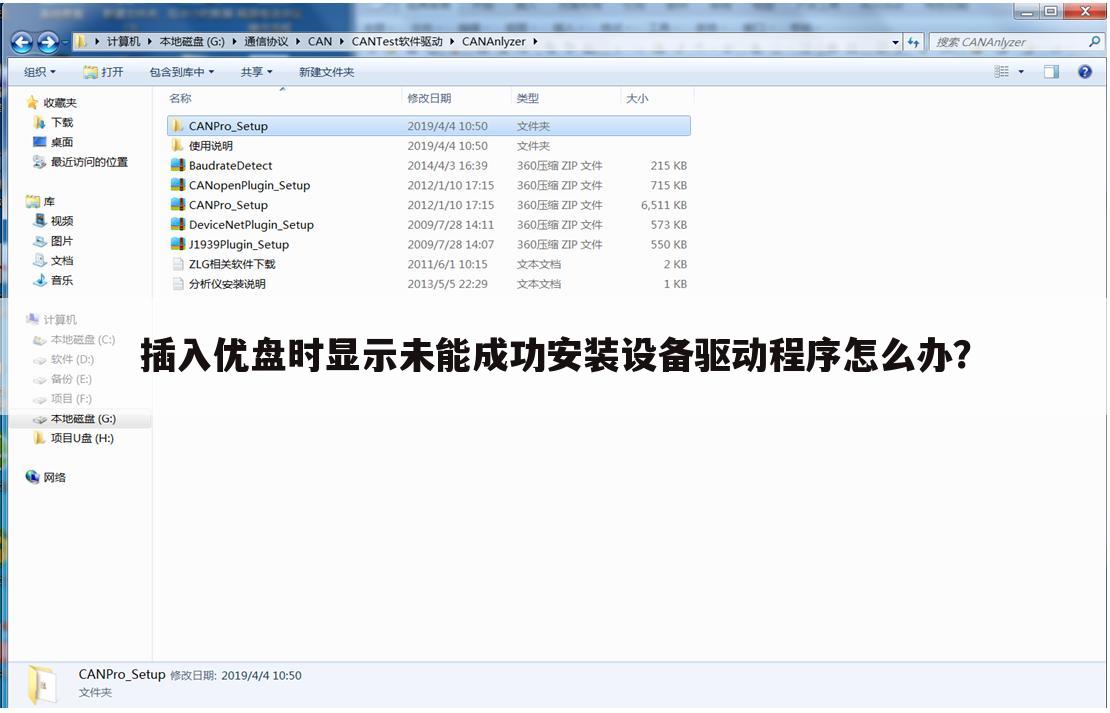Go back with the Back arrow button

[x=22, y=42]
